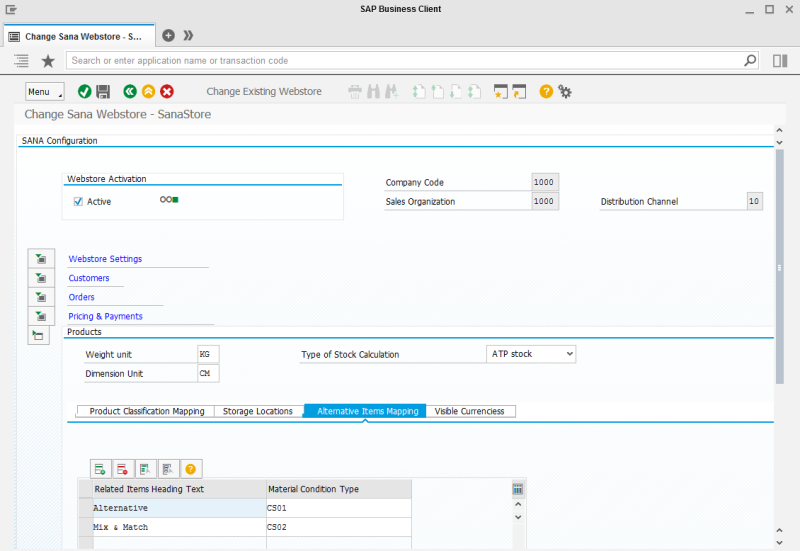Screen dimensions: 800x551
Task: Click the Find binoculars icon
Action: click(x=373, y=92)
